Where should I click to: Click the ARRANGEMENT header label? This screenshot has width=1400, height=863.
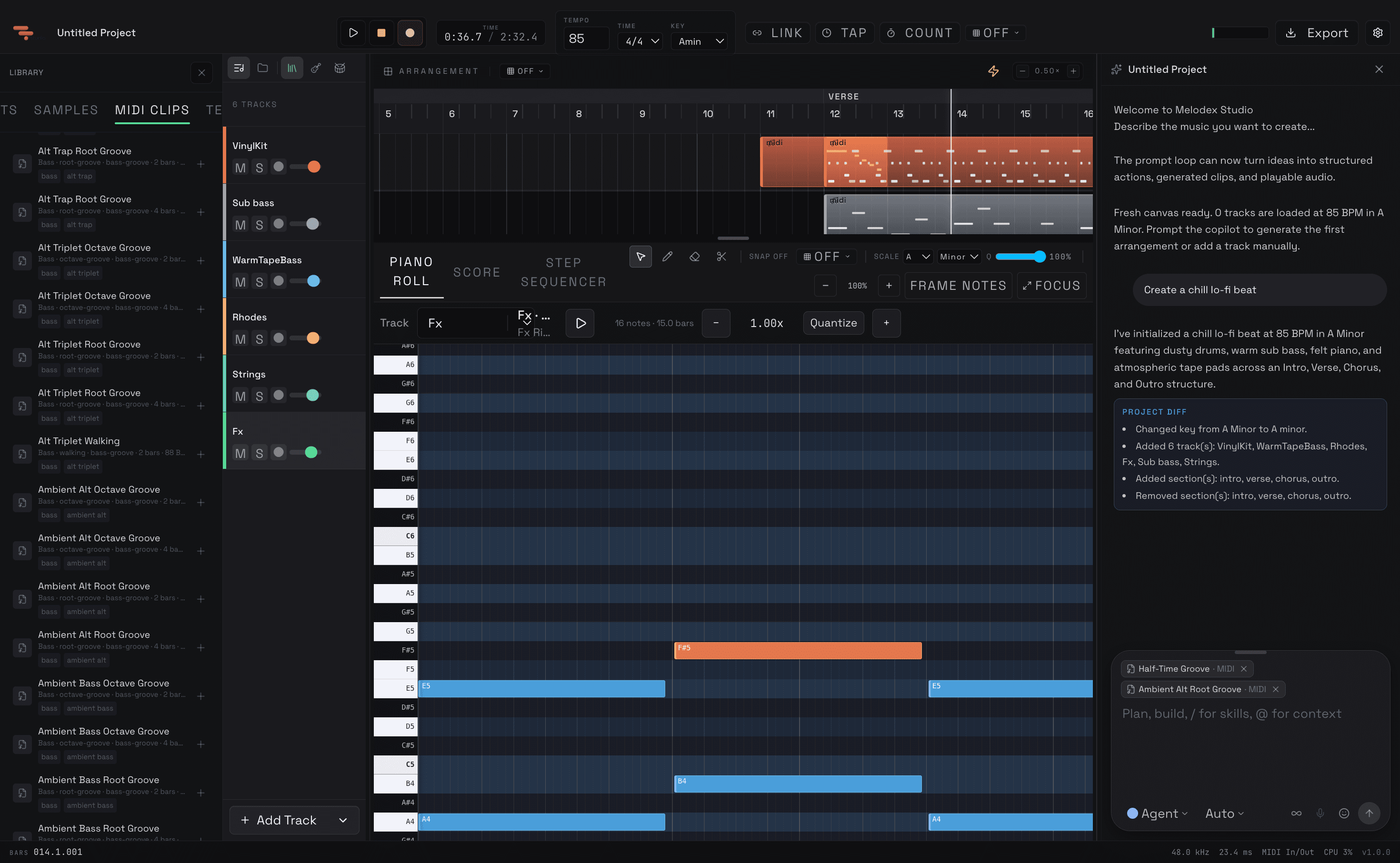[438, 71]
